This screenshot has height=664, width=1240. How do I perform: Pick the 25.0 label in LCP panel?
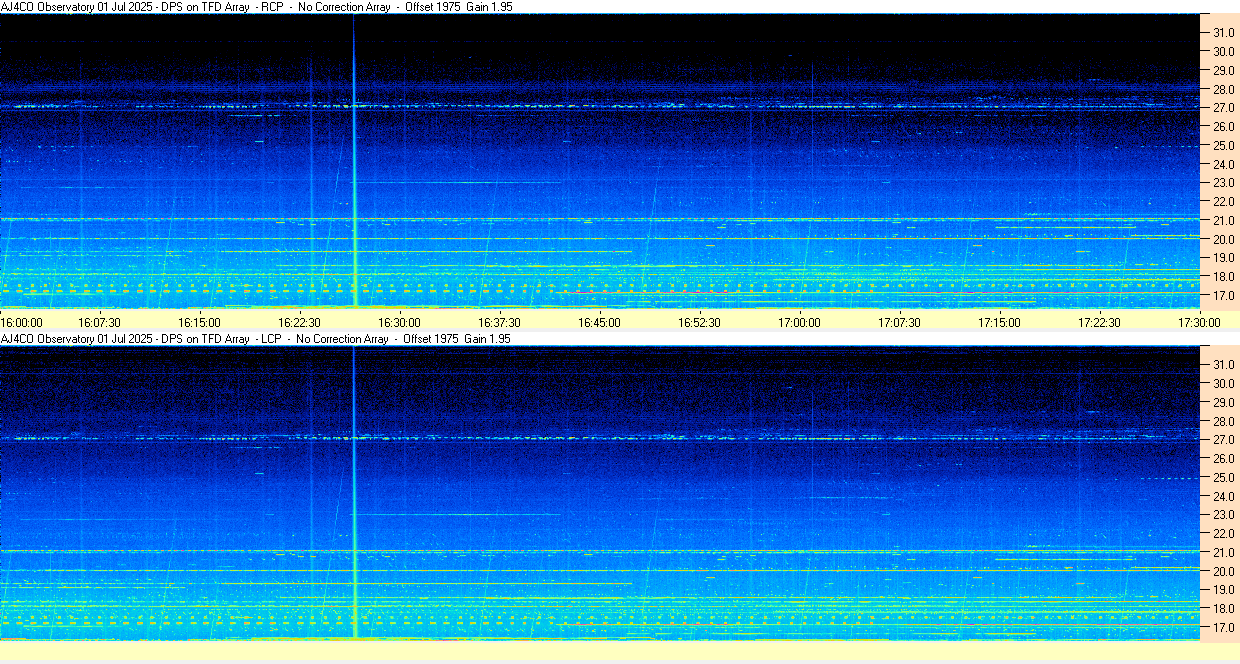(1224, 478)
